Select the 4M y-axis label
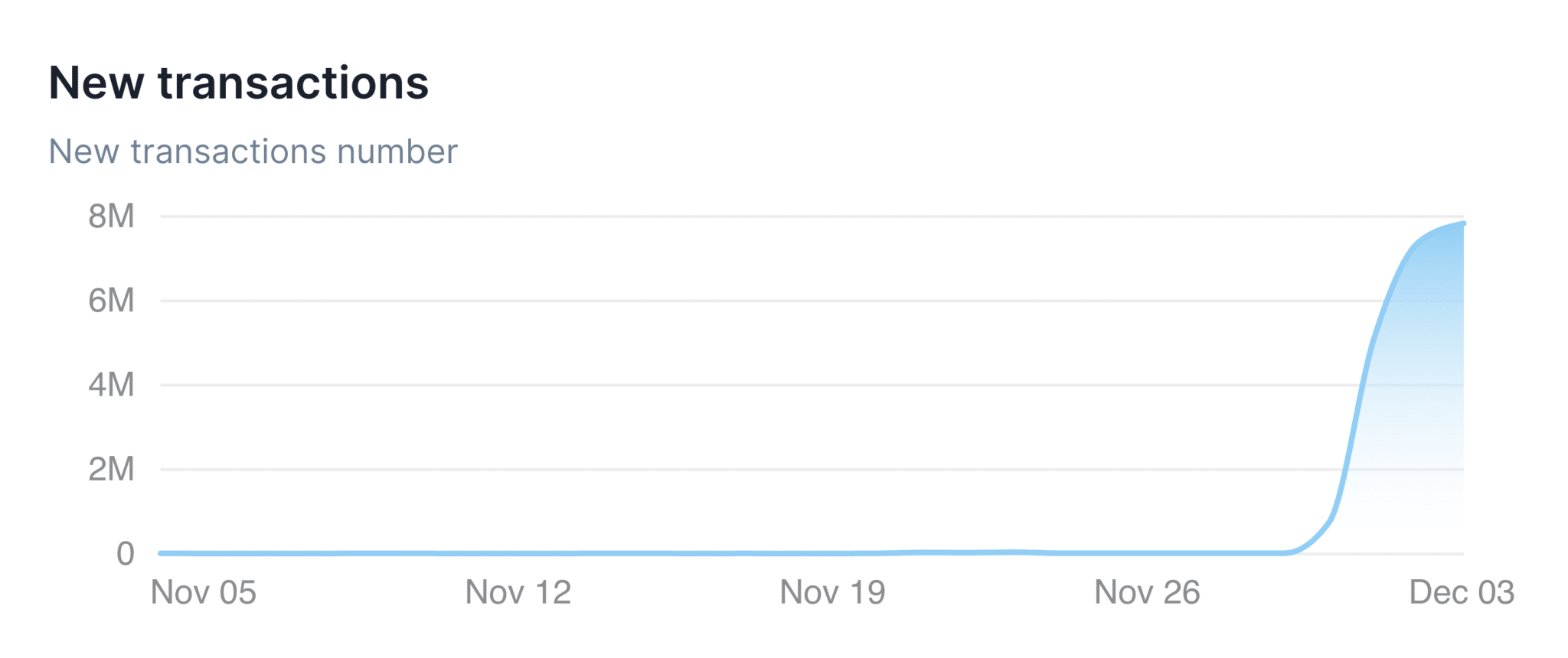 111,385
